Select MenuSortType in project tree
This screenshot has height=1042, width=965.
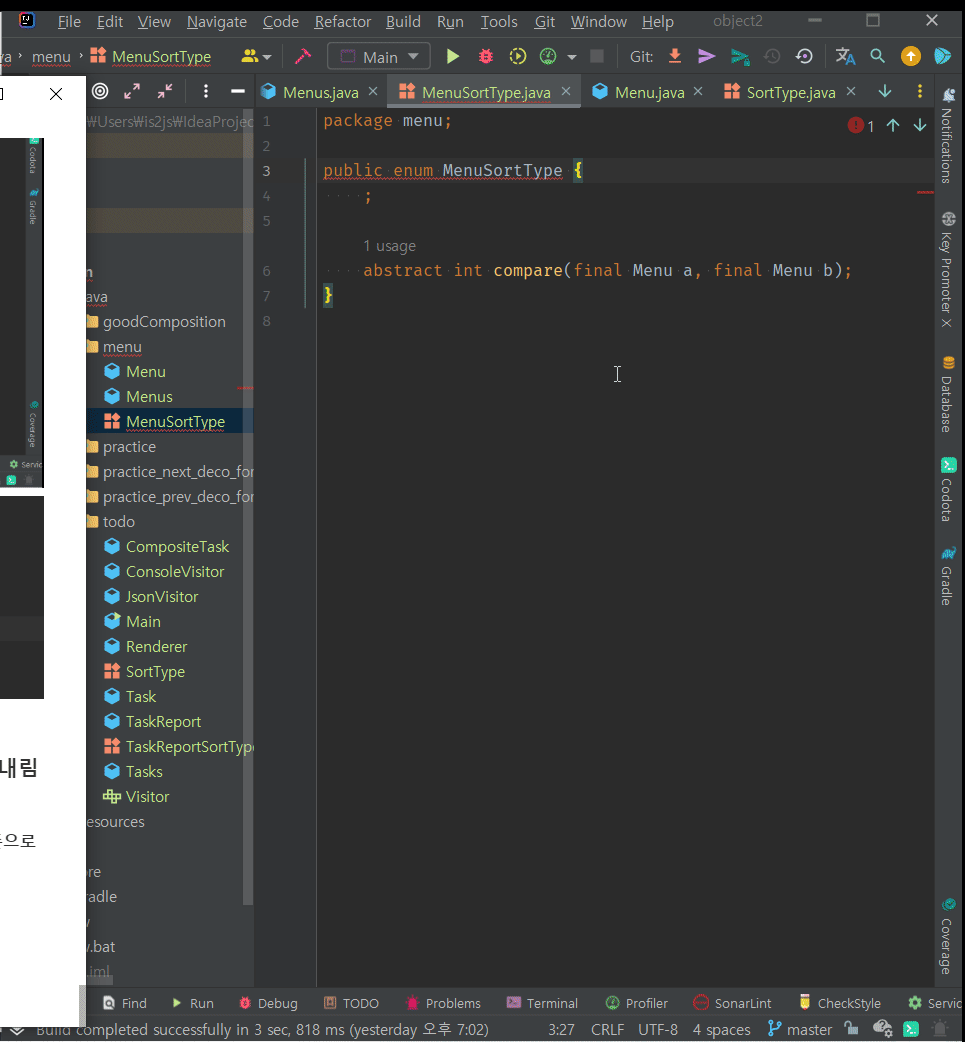click(175, 421)
